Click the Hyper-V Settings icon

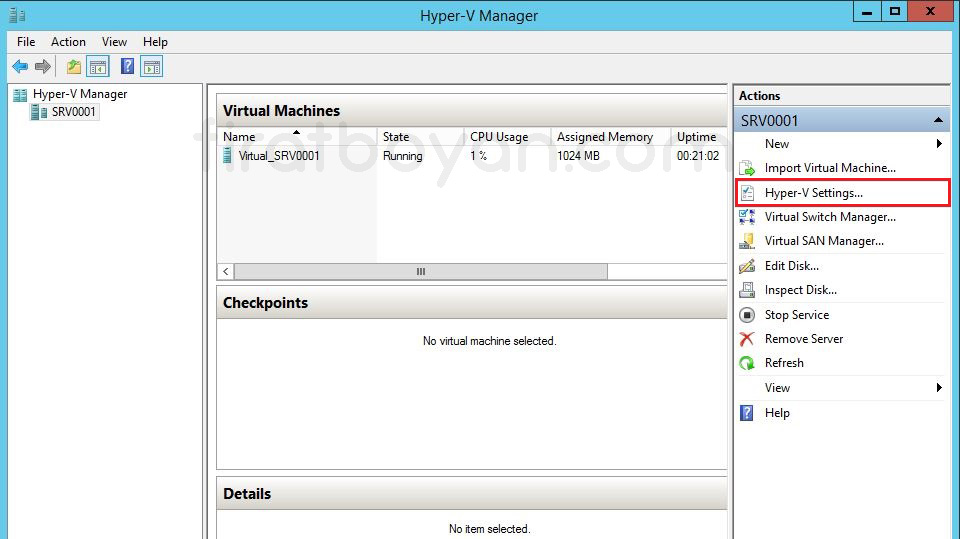[x=747, y=192]
